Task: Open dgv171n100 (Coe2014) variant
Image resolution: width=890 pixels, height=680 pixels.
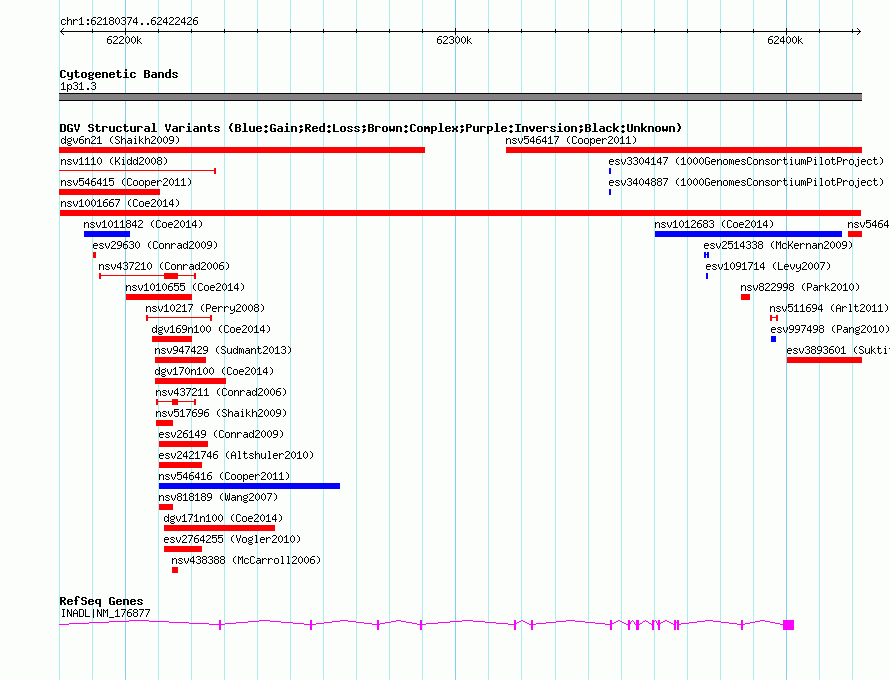Action: 223,518
